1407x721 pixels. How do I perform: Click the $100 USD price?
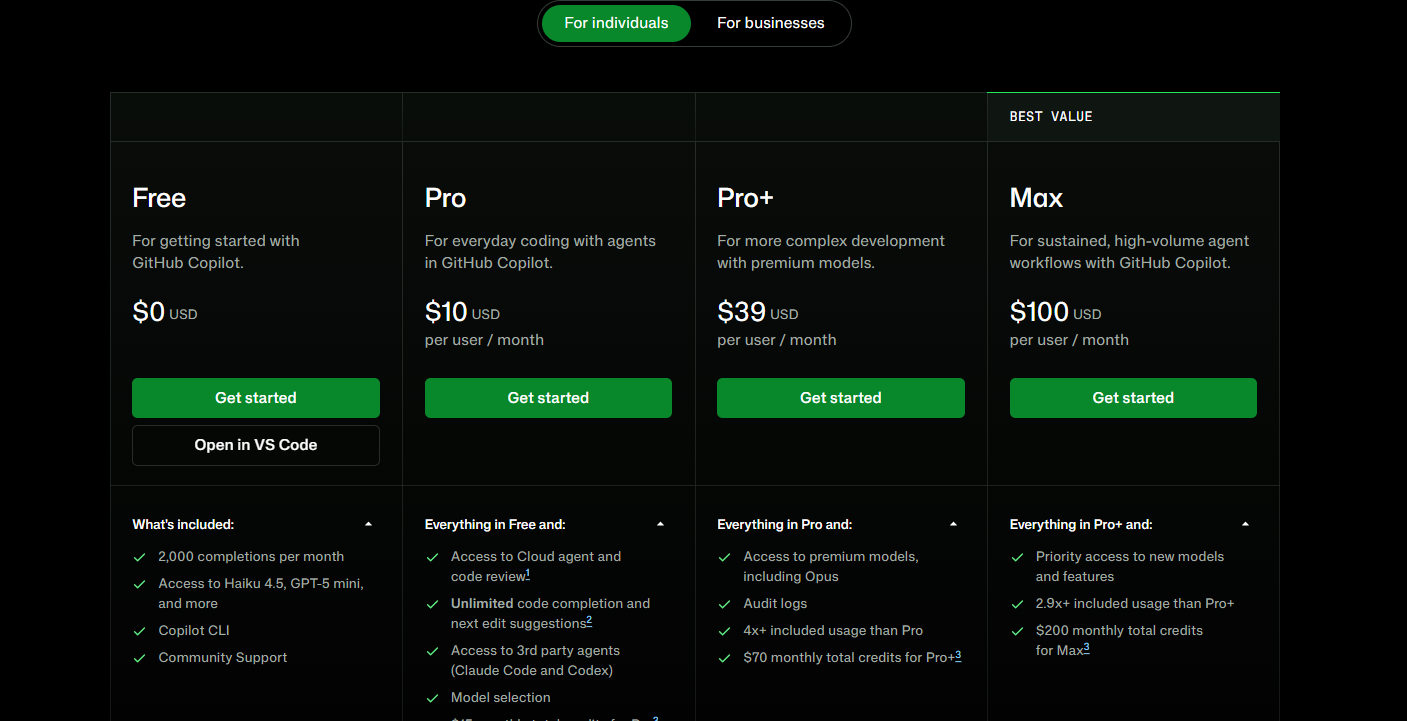pyautogui.click(x=1055, y=312)
